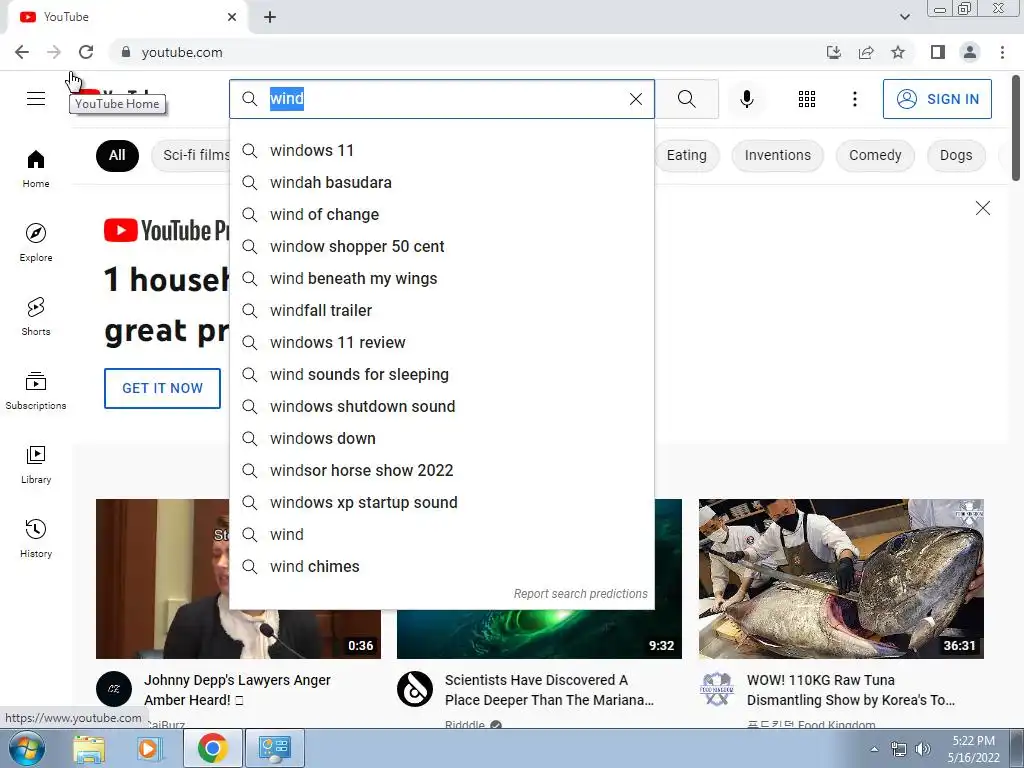Go to Home in sidebar

point(36,168)
